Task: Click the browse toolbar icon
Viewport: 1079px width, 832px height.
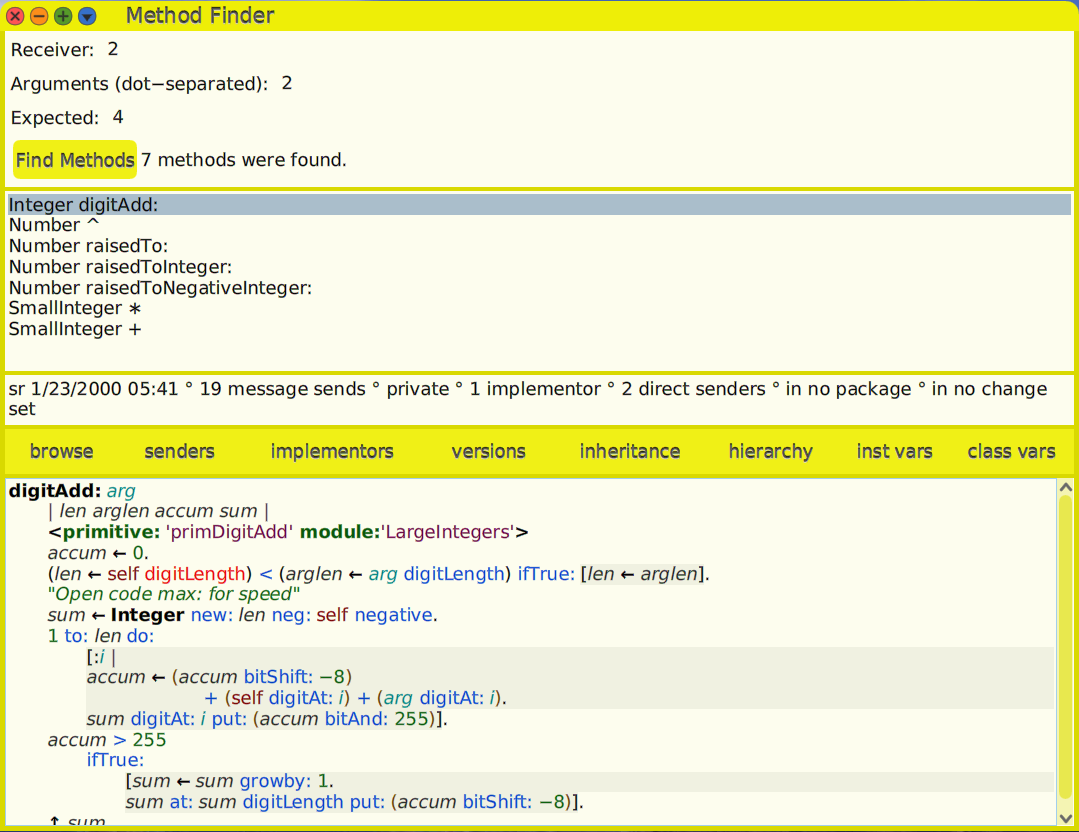Action: click(x=60, y=451)
